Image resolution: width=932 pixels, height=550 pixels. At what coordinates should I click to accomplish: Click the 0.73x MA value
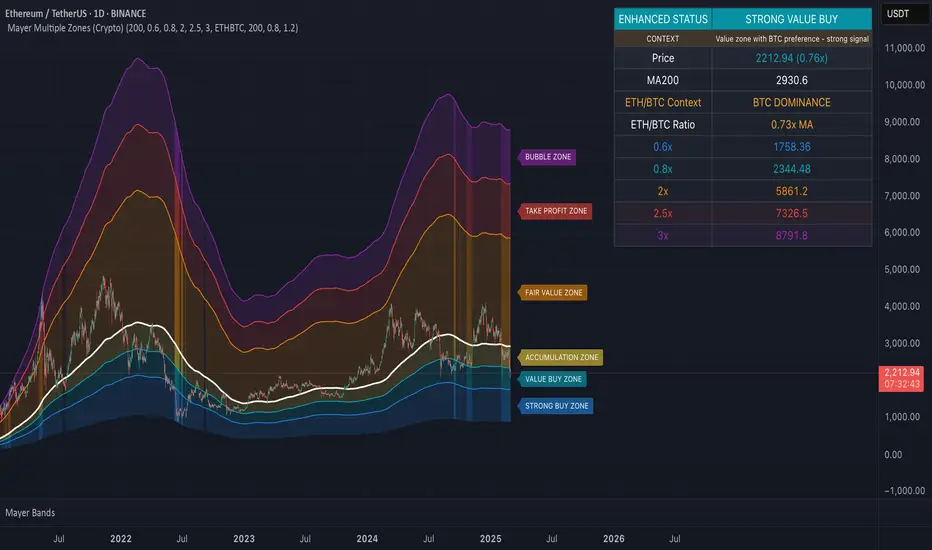(792, 125)
